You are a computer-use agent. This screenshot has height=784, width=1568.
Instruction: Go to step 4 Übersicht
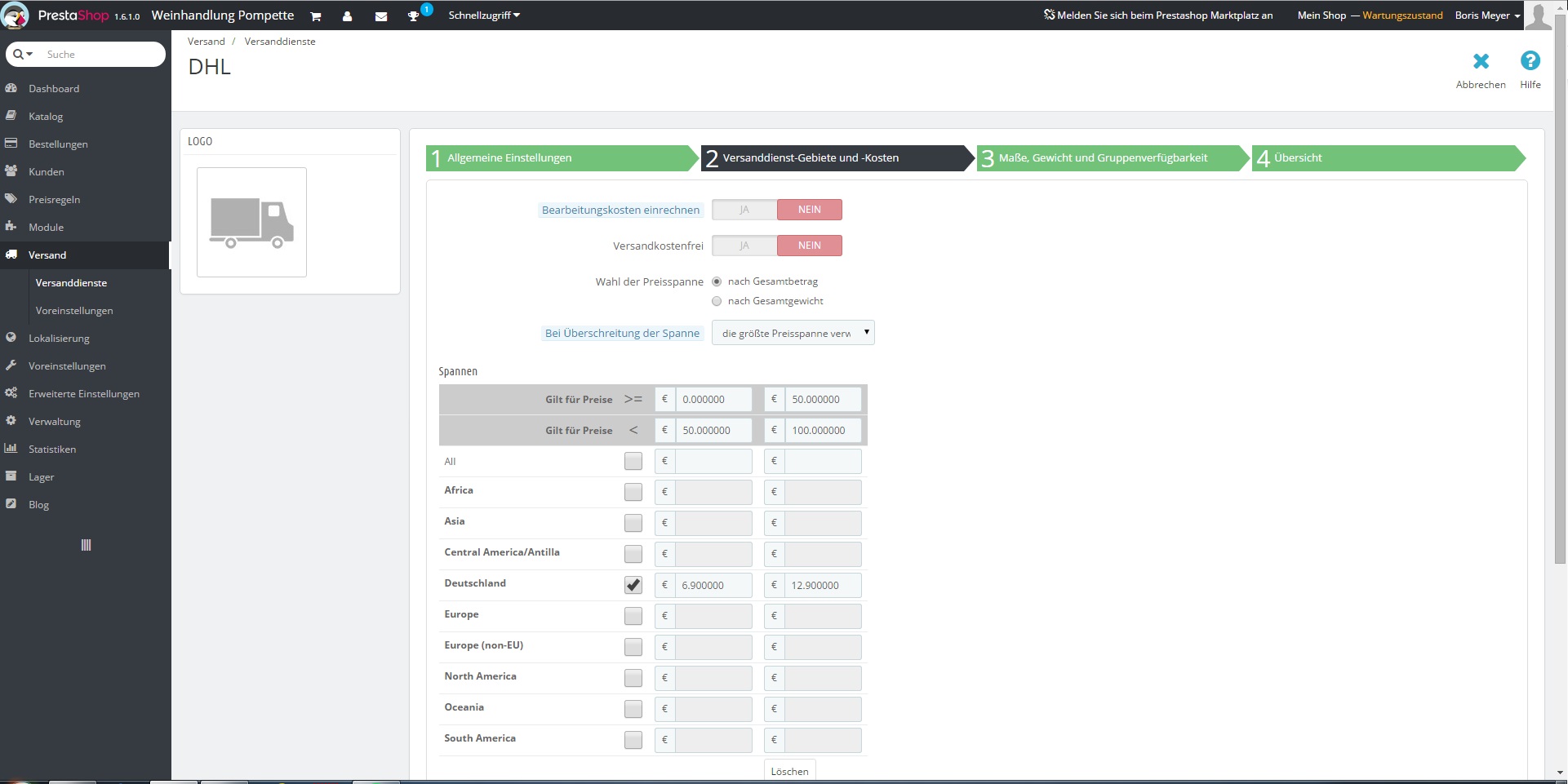pyautogui.click(x=1389, y=158)
